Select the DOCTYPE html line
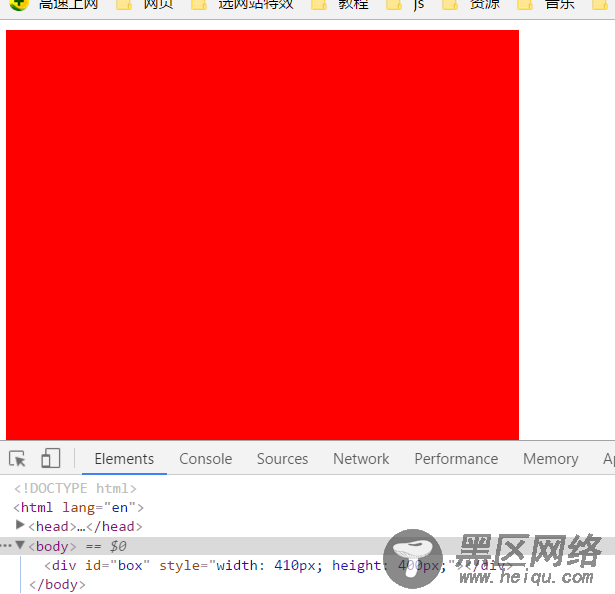 point(75,488)
